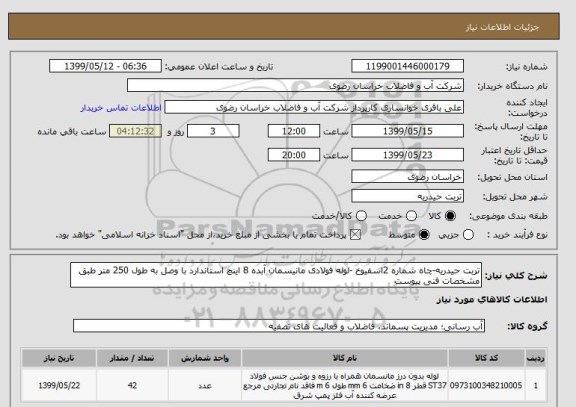Click the buyer organization name field
The height and width of the screenshot is (407, 576).
(295, 86)
